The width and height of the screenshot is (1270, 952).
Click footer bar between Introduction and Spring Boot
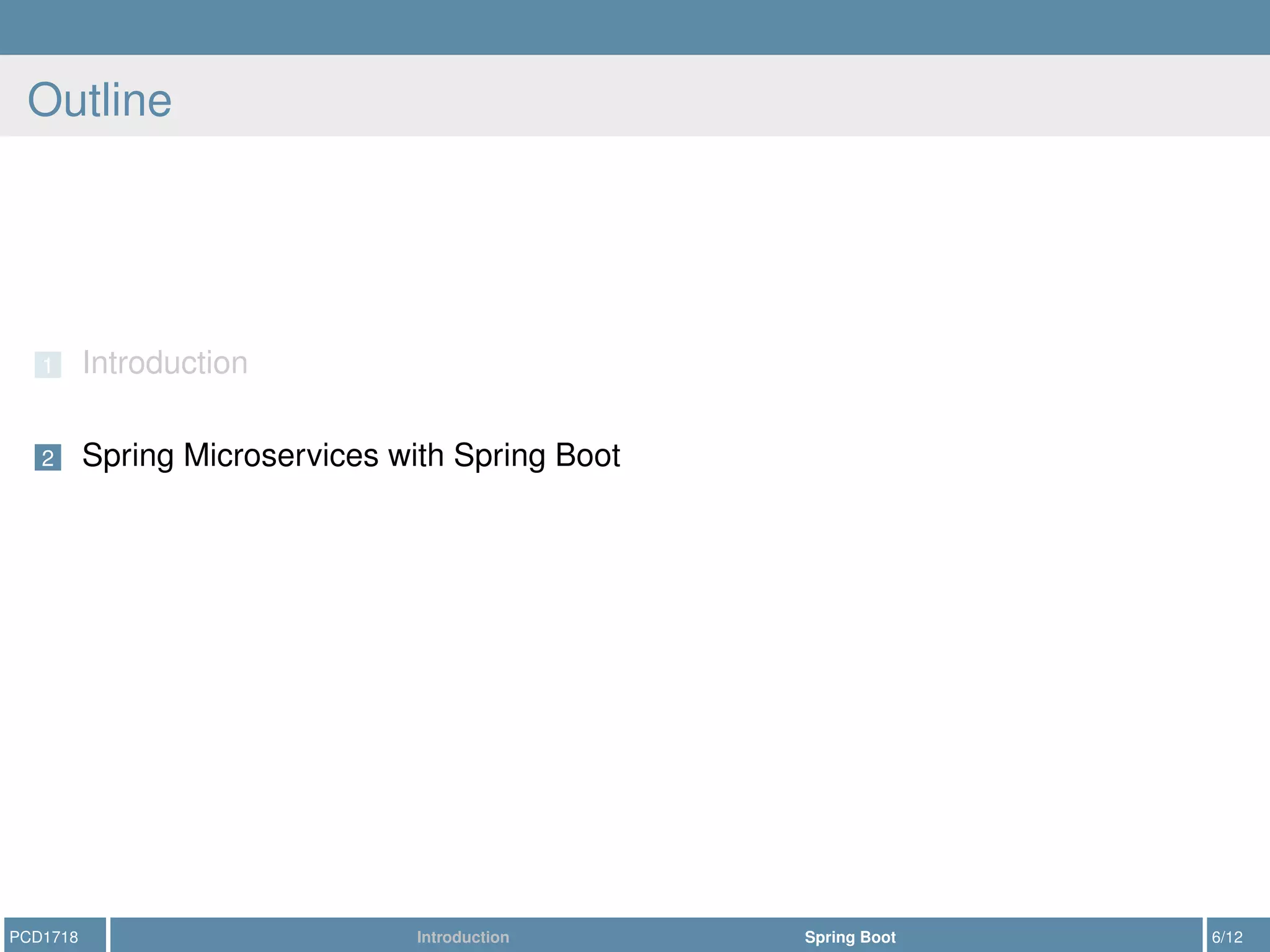click(657, 937)
